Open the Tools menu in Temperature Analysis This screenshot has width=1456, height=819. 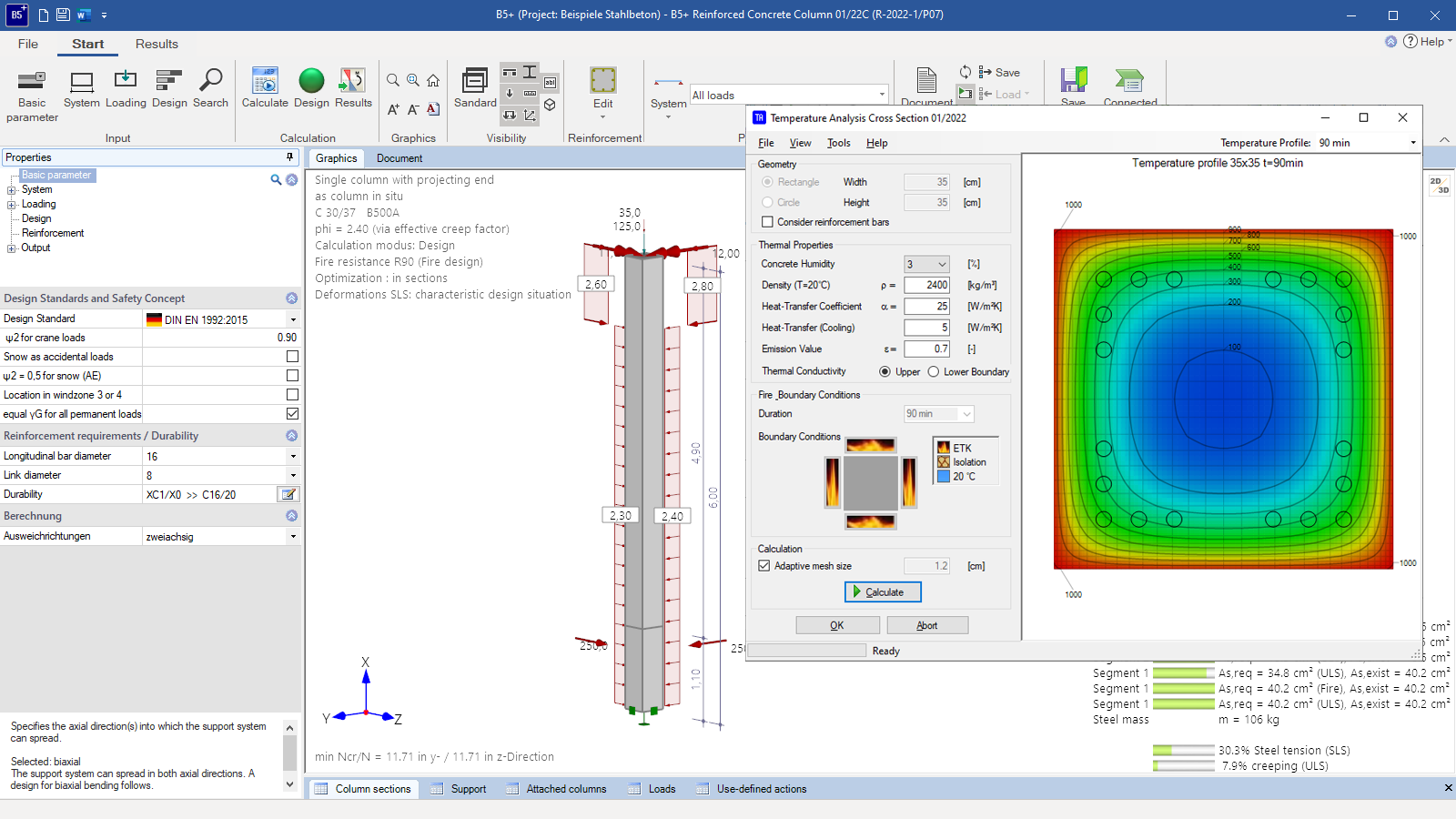click(x=838, y=143)
